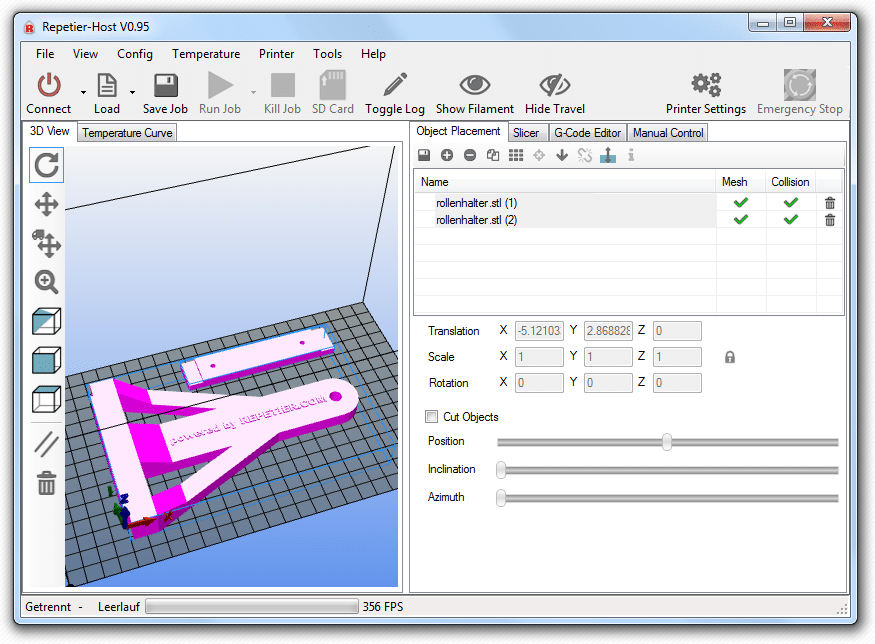Open the File menu
Image resolution: width=875 pixels, height=644 pixels.
pyautogui.click(x=45, y=54)
